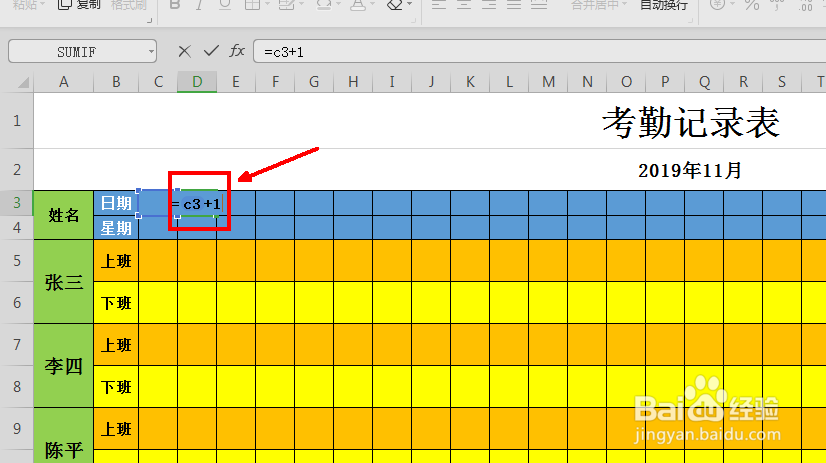
Task: Click the 2019年11月 cell
Action: tap(690, 170)
